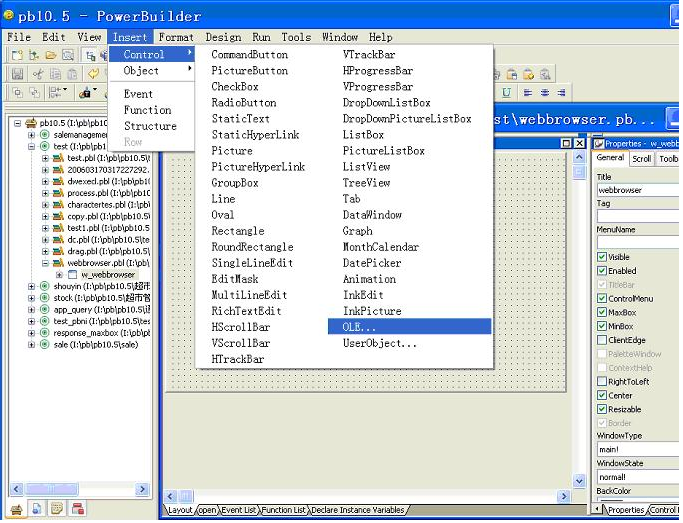Click the Send to Back icon

[34, 92]
